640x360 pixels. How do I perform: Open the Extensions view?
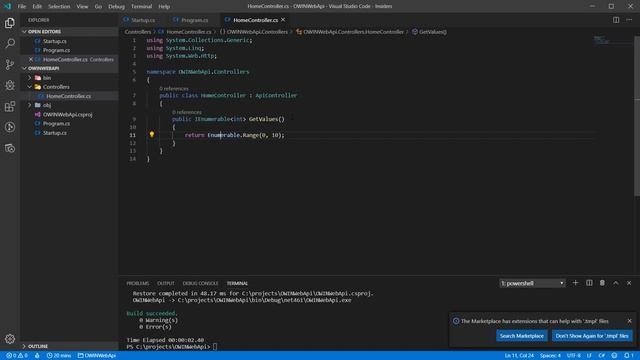point(10,106)
